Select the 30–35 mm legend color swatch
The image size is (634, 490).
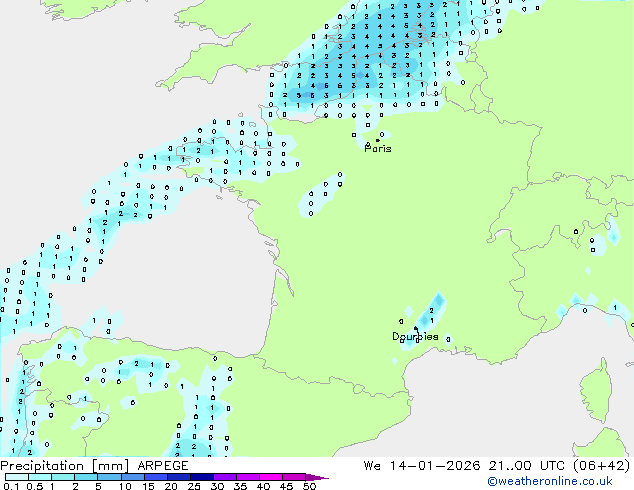pyautogui.click(x=224, y=477)
